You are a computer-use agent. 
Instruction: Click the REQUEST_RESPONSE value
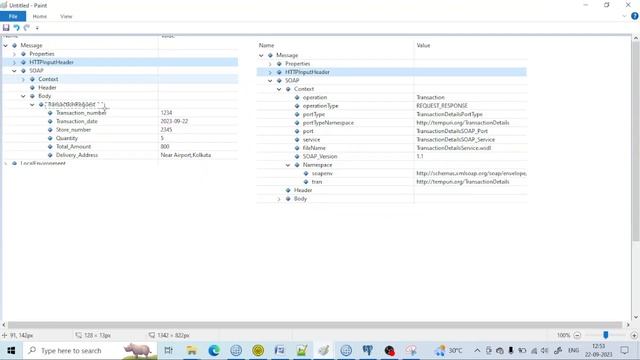442,106
